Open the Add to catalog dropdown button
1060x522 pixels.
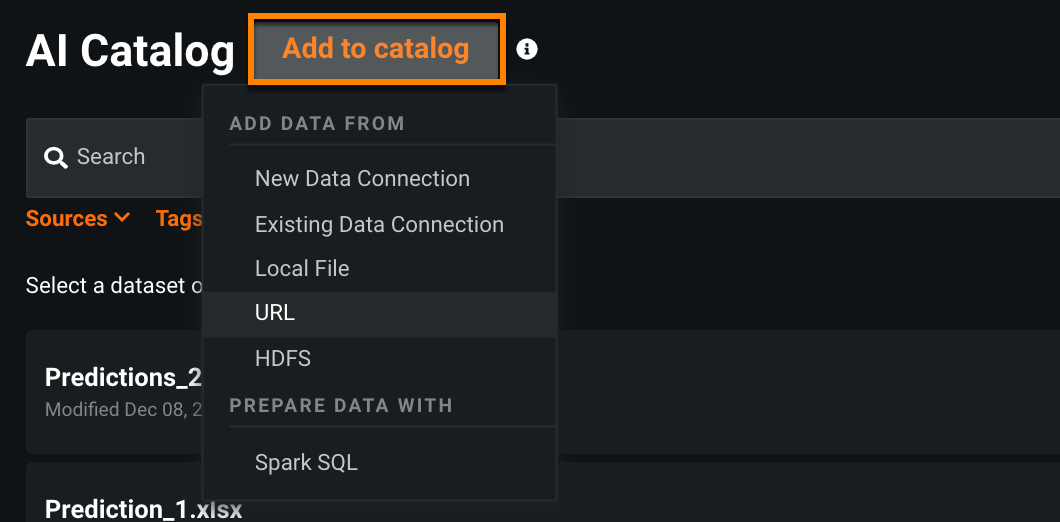click(376, 49)
